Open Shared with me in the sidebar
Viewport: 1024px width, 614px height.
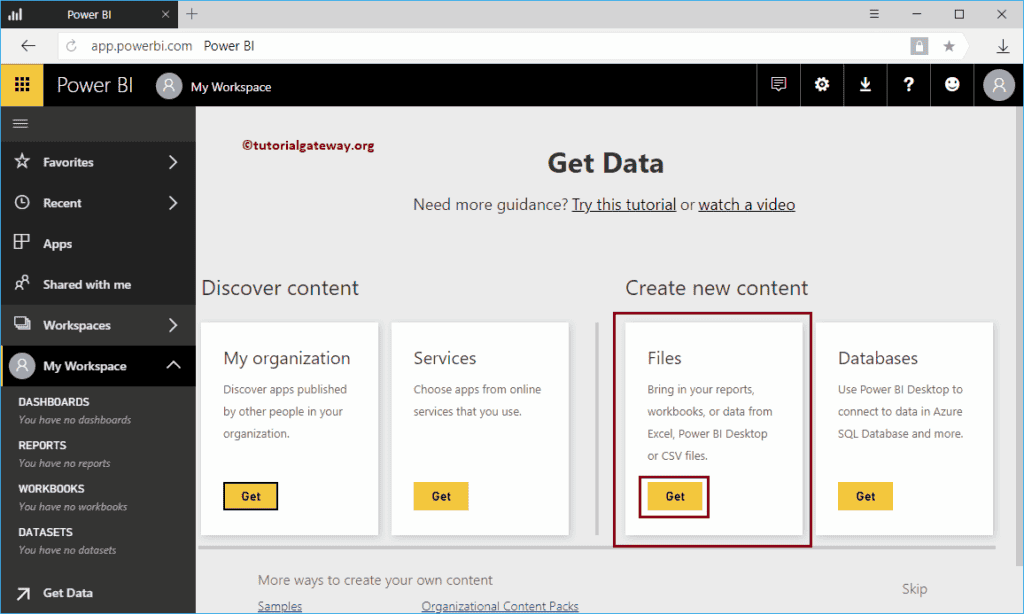[20, 284]
